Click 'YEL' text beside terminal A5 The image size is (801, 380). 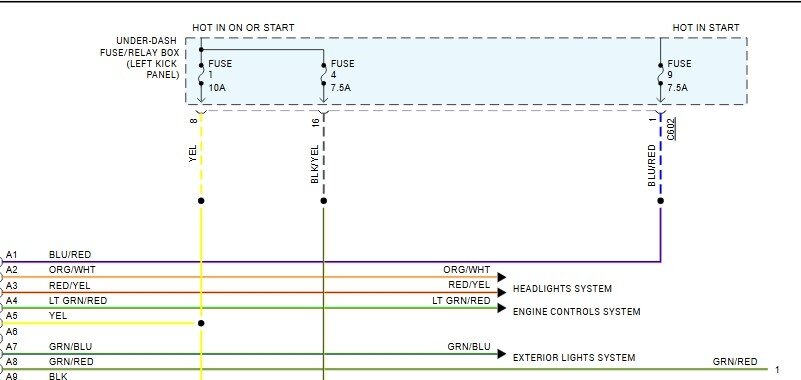pos(58,316)
